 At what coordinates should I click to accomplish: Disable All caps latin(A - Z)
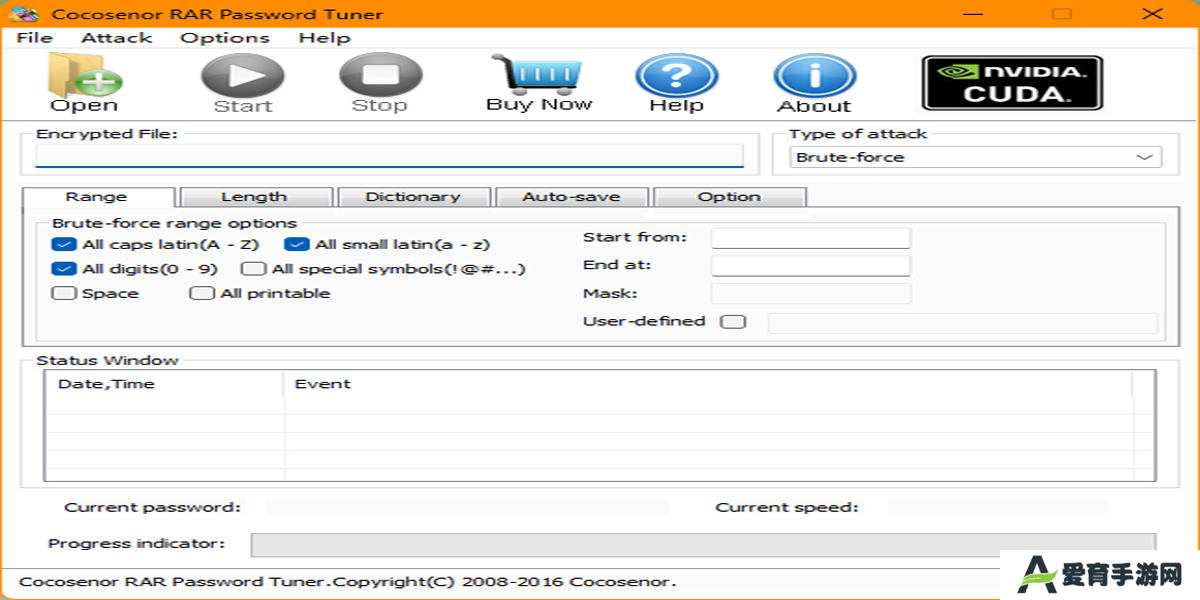64,244
